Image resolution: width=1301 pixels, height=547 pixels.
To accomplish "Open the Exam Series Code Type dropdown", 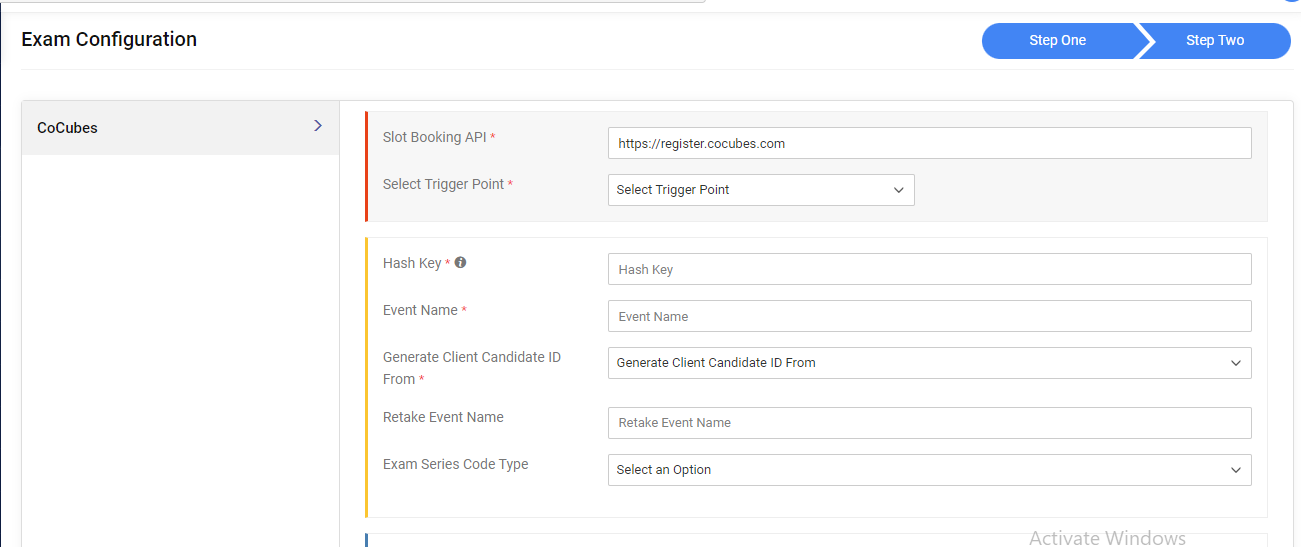I will tap(929, 470).
